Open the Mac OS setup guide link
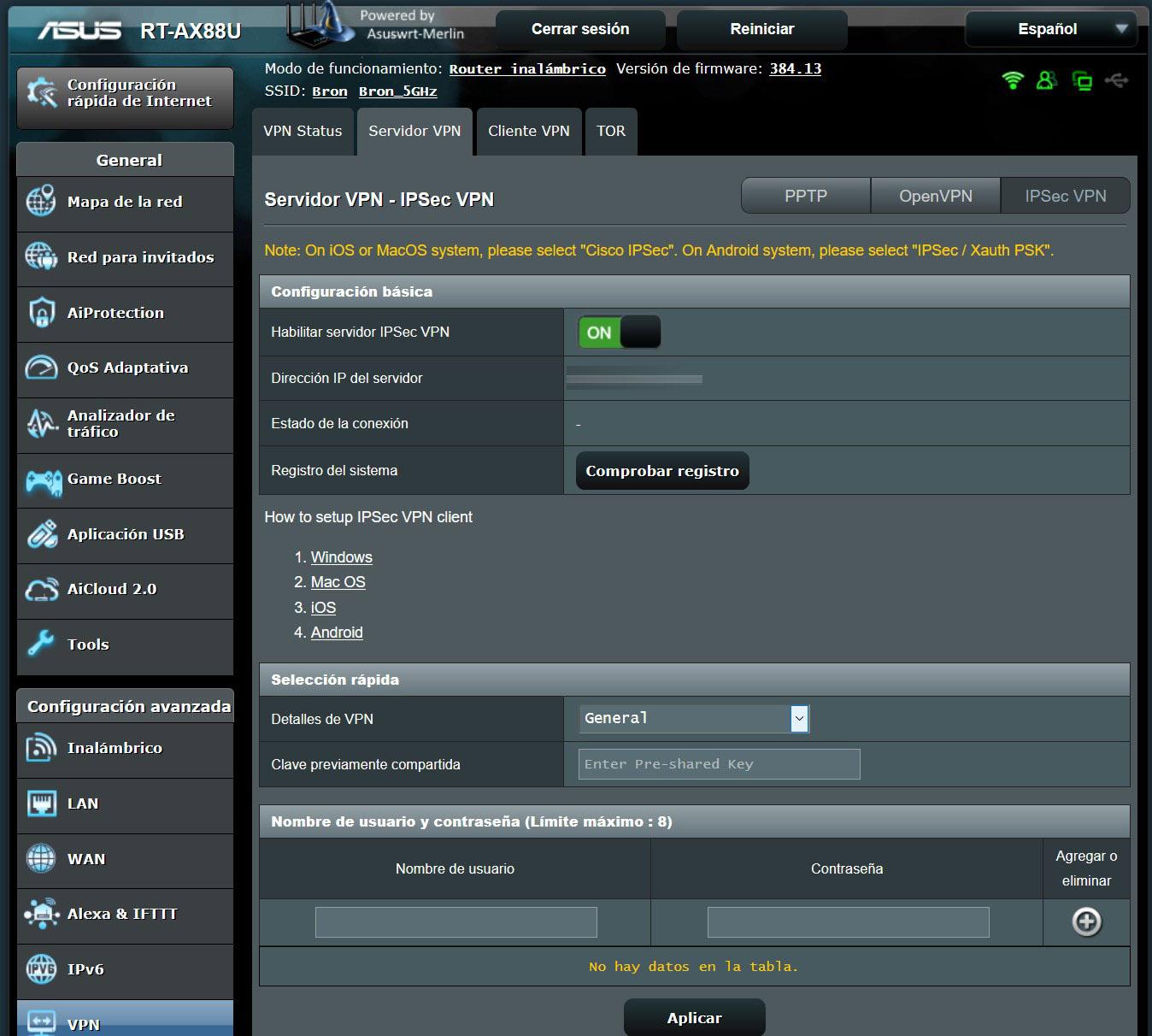Image resolution: width=1152 pixels, height=1036 pixels. coord(338,582)
